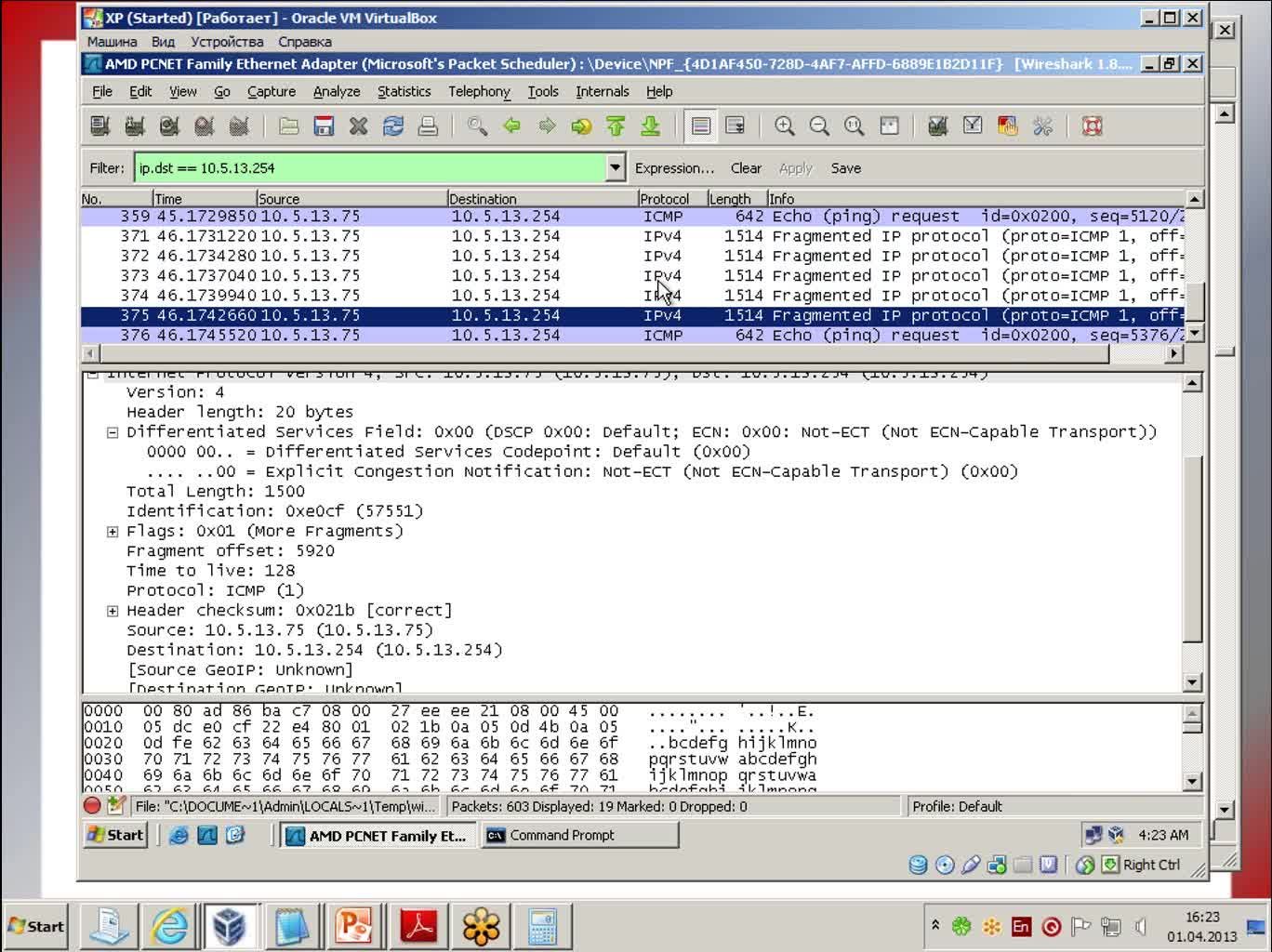Find a packet with the magnifier icon

coord(477,126)
